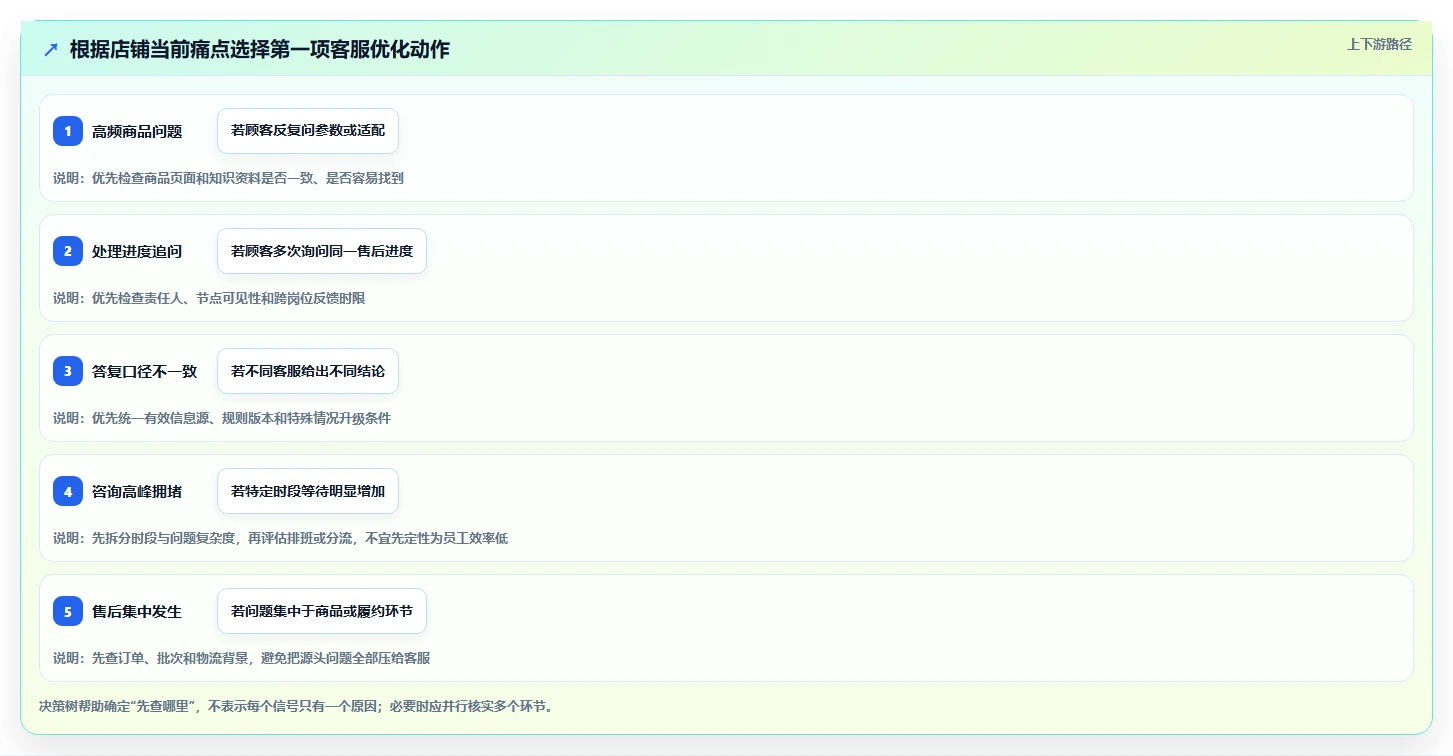Click the step number 1 badge

click(x=68, y=131)
